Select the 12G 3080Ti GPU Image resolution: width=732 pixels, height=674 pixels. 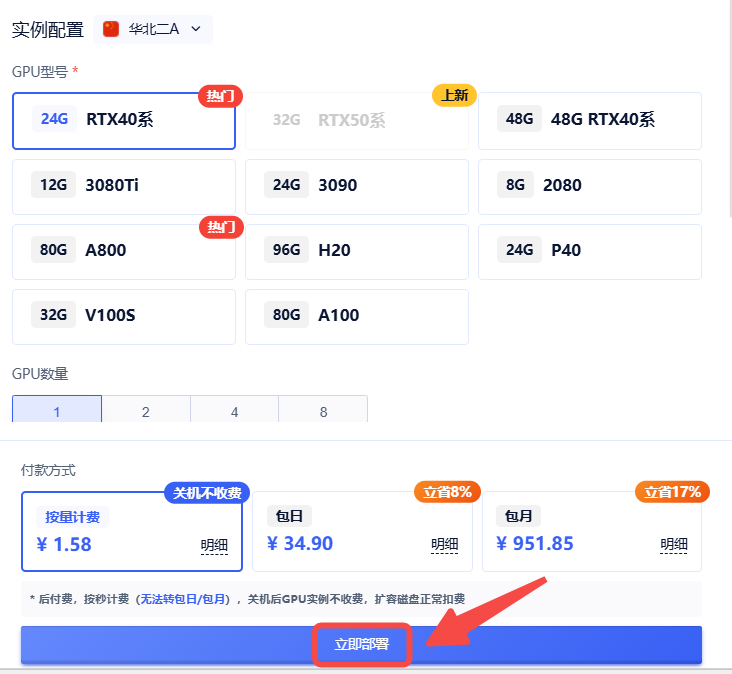coord(123,186)
